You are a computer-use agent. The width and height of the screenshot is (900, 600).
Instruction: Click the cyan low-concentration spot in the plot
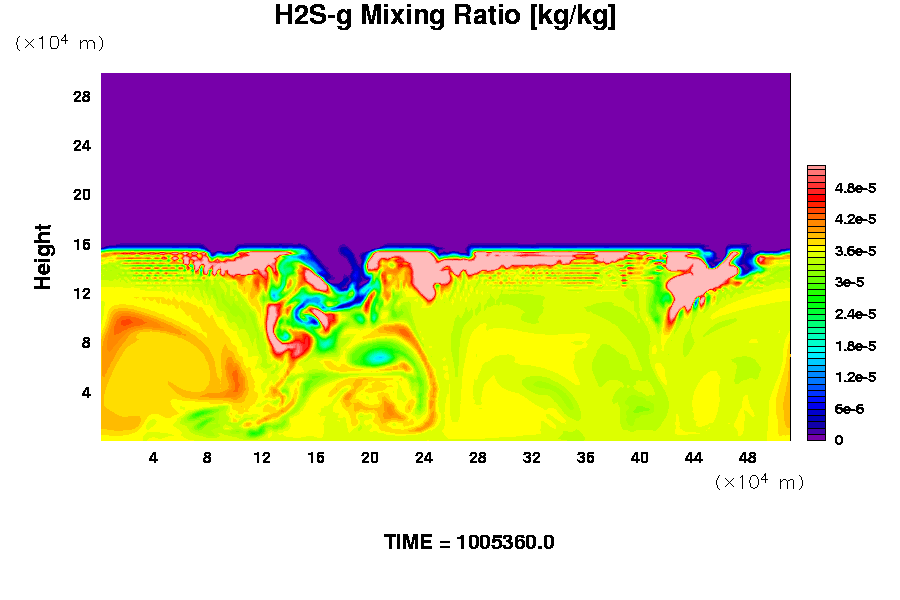377,357
